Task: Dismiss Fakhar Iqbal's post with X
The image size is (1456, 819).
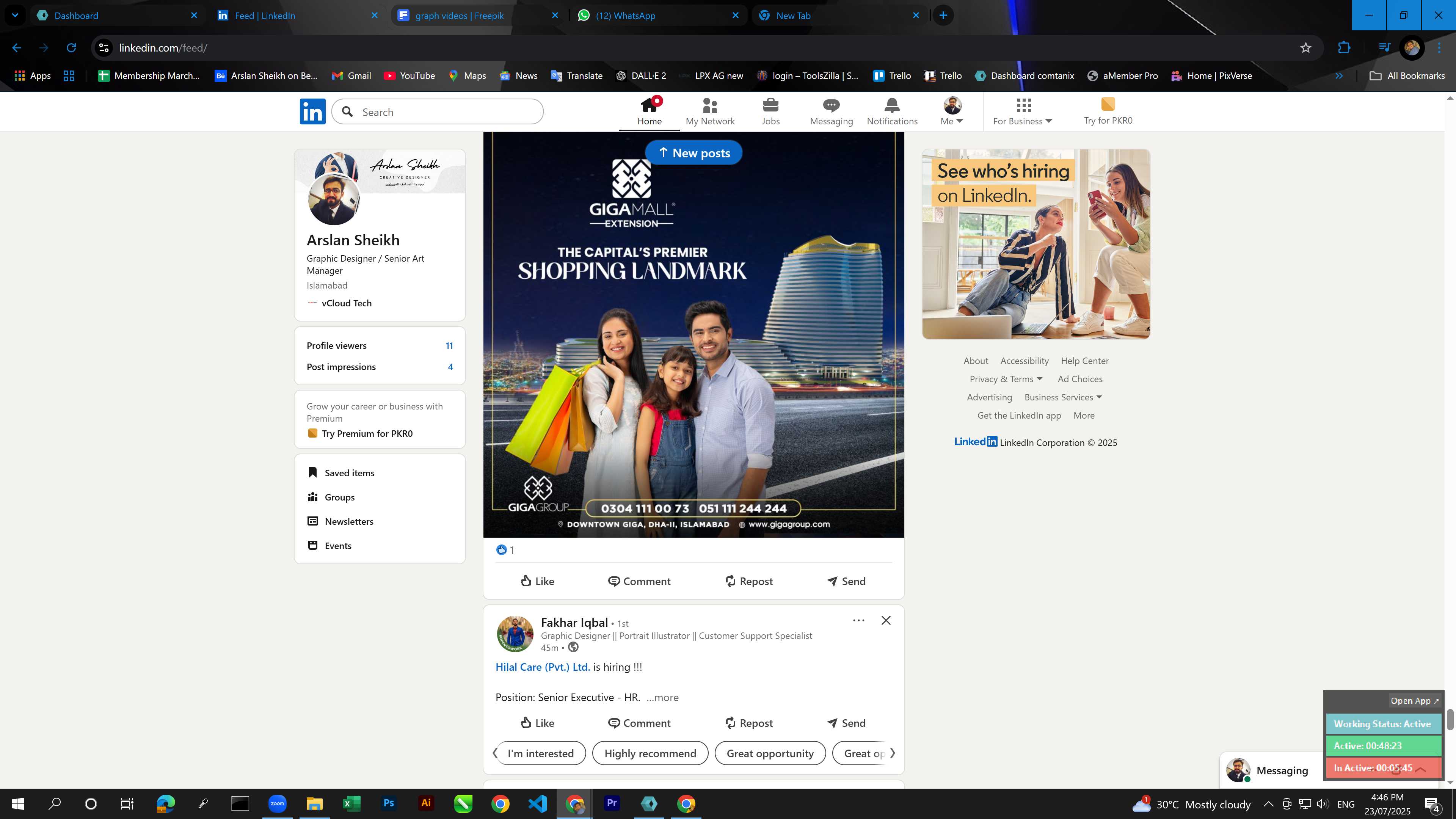Action: click(886, 621)
